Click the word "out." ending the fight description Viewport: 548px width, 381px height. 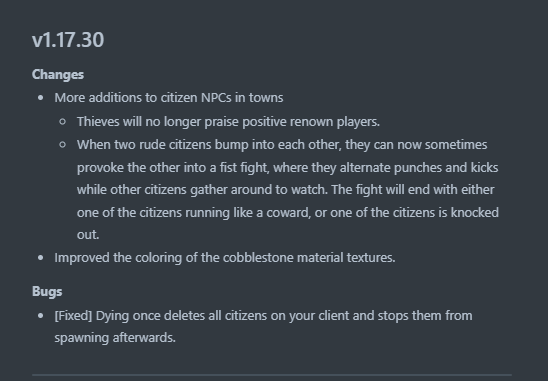(x=88, y=235)
